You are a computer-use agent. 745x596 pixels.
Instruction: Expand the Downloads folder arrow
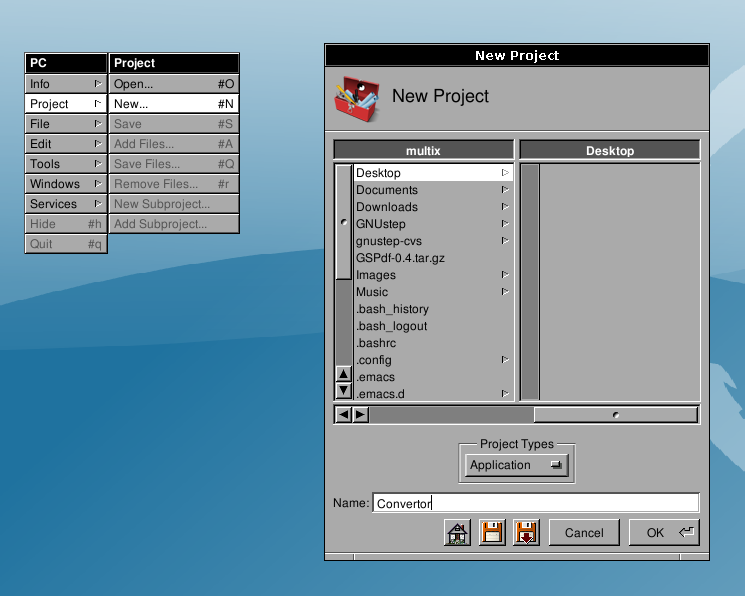[x=505, y=207]
